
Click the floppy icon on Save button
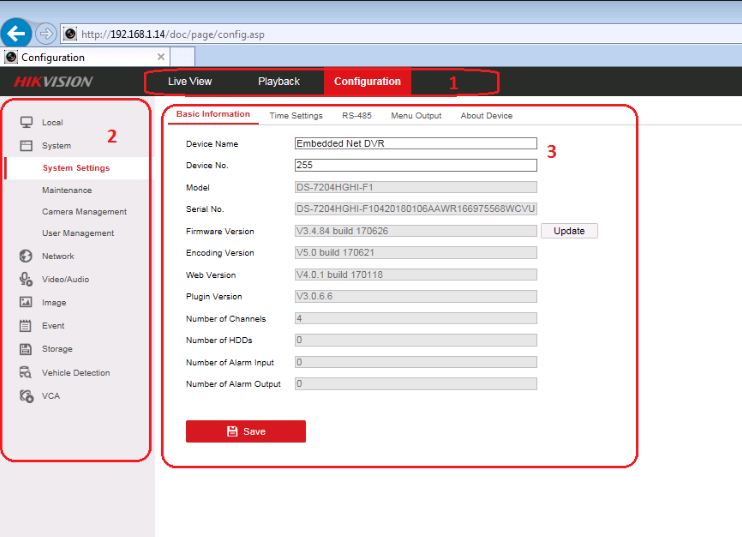(x=232, y=431)
